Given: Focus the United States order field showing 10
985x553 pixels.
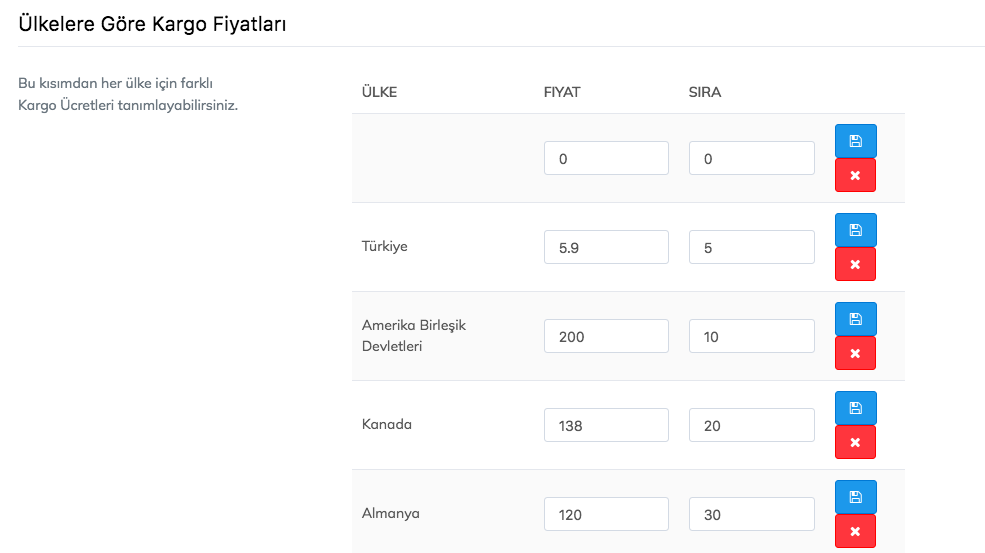Looking at the screenshot, I should [x=751, y=337].
